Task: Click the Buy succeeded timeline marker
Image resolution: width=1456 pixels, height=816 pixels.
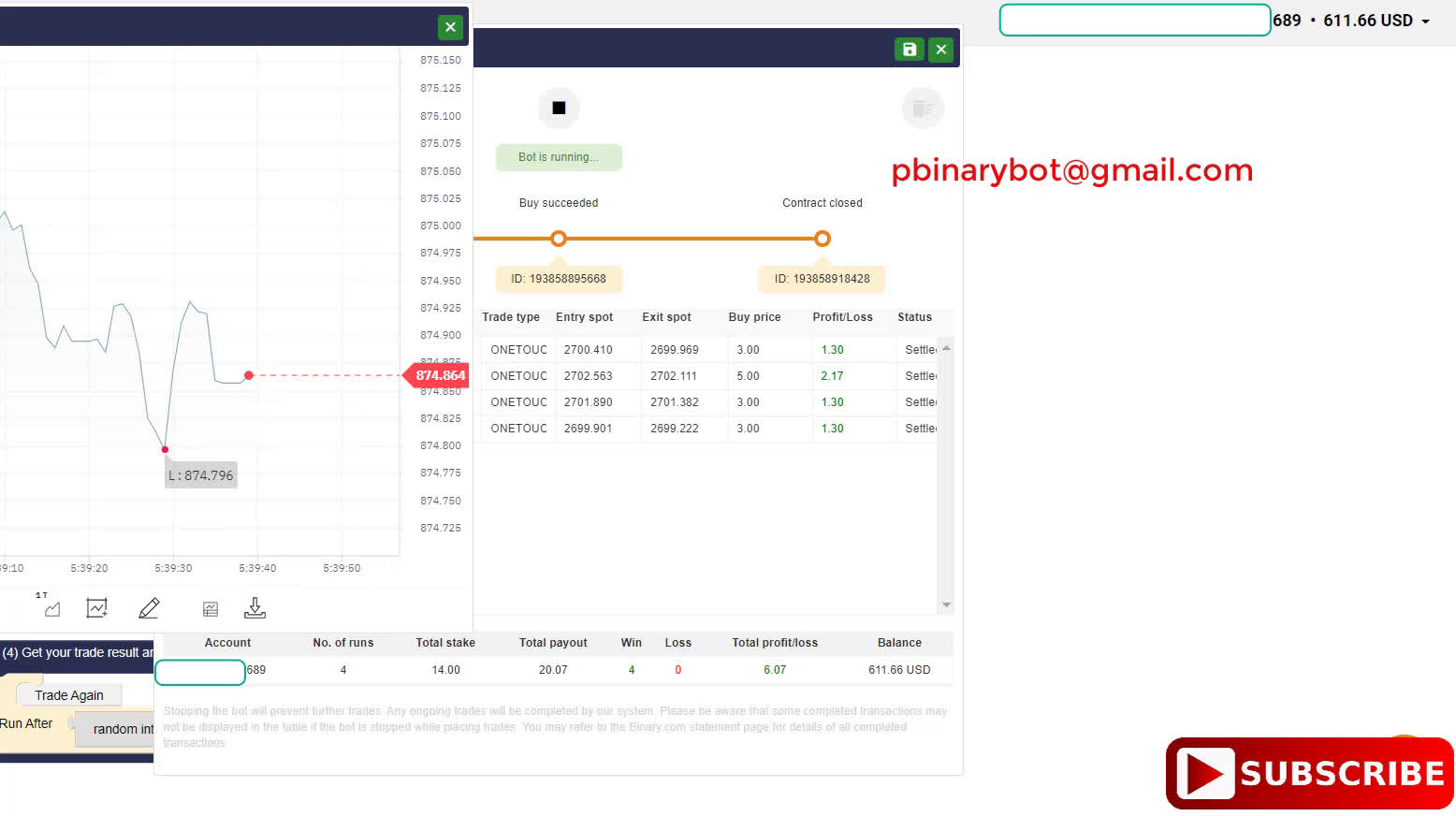Action: [559, 239]
